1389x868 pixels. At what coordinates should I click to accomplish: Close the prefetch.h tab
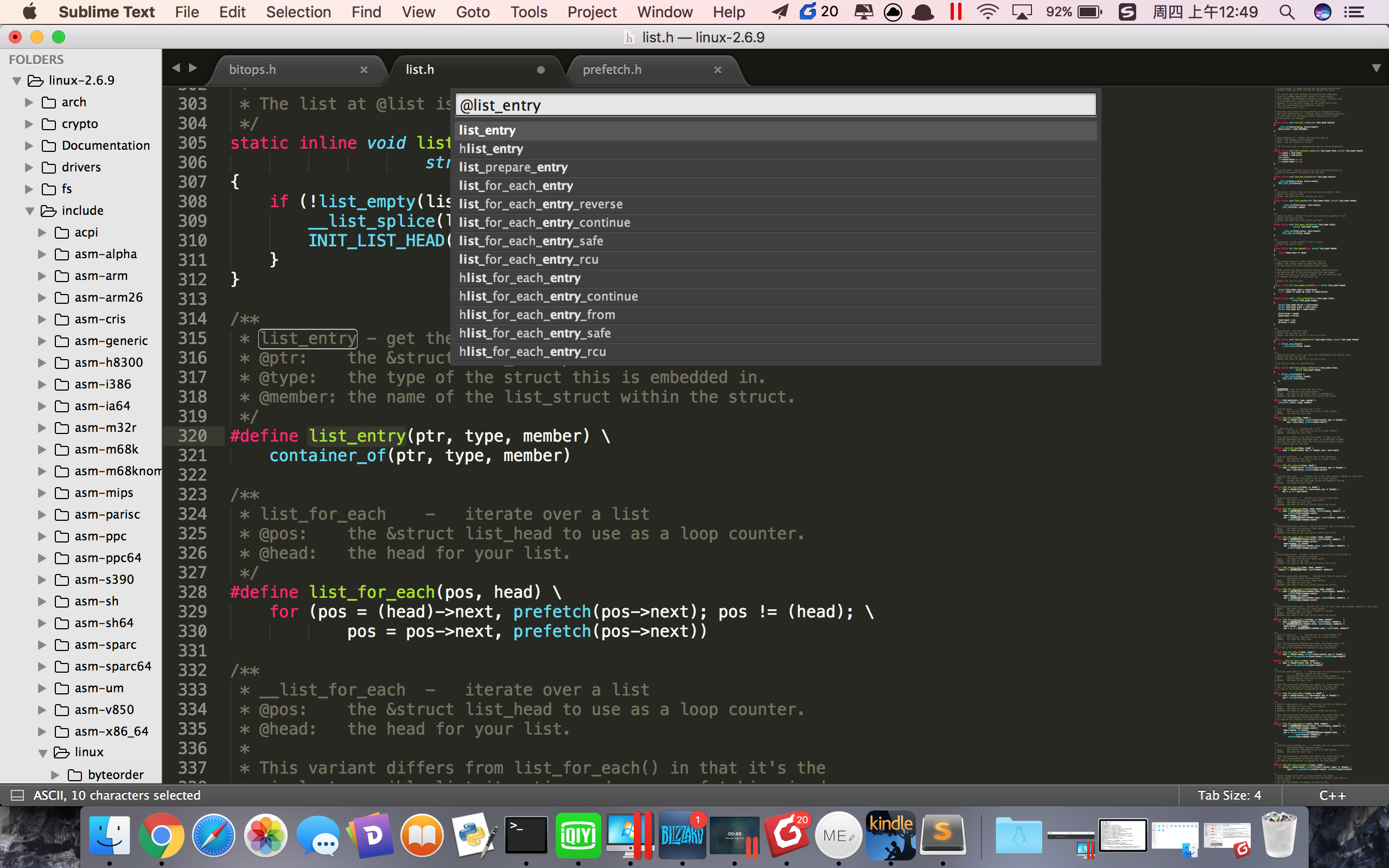[717, 69]
